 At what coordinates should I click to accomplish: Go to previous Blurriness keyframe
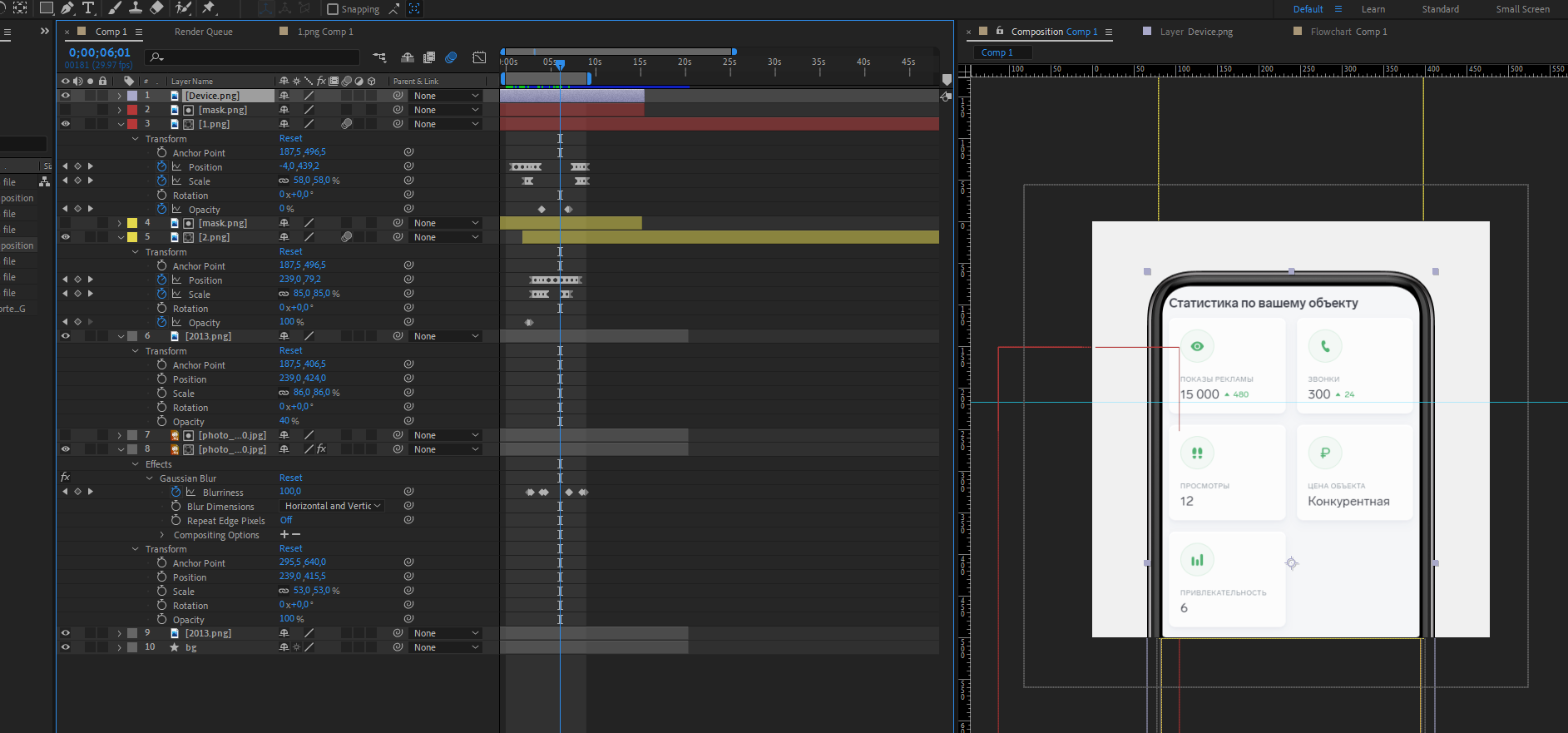coord(65,492)
